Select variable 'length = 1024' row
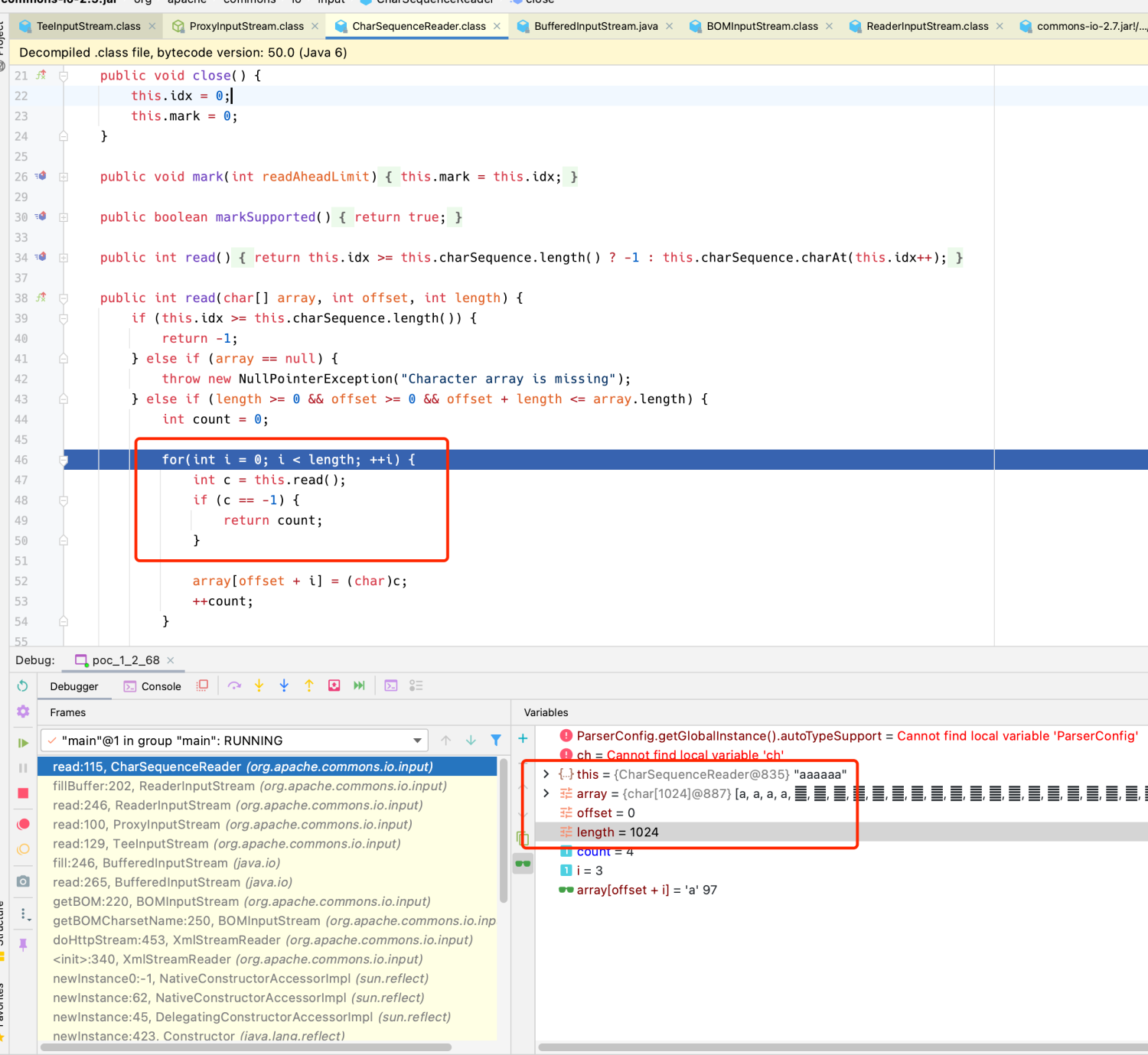The width and height of the screenshot is (1148, 1055). click(841, 832)
